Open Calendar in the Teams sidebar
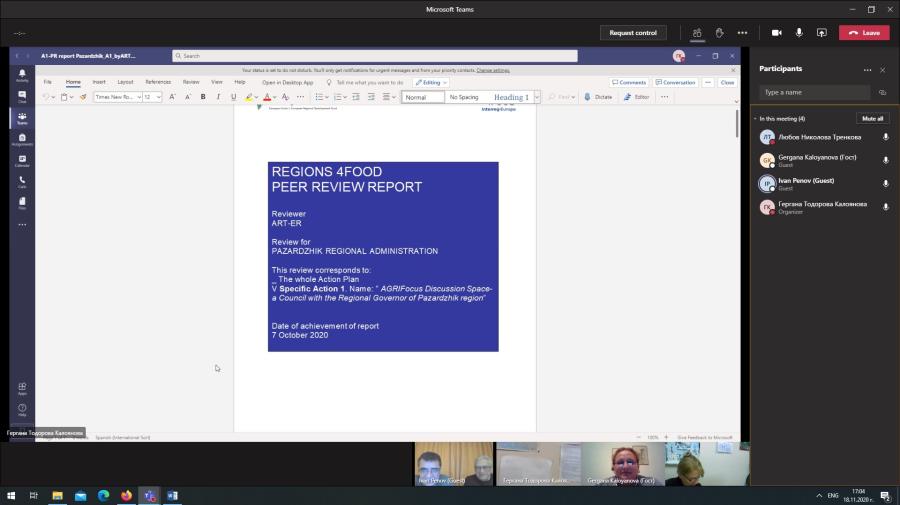The width and height of the screenshot is (900, 505). (22, 161)
